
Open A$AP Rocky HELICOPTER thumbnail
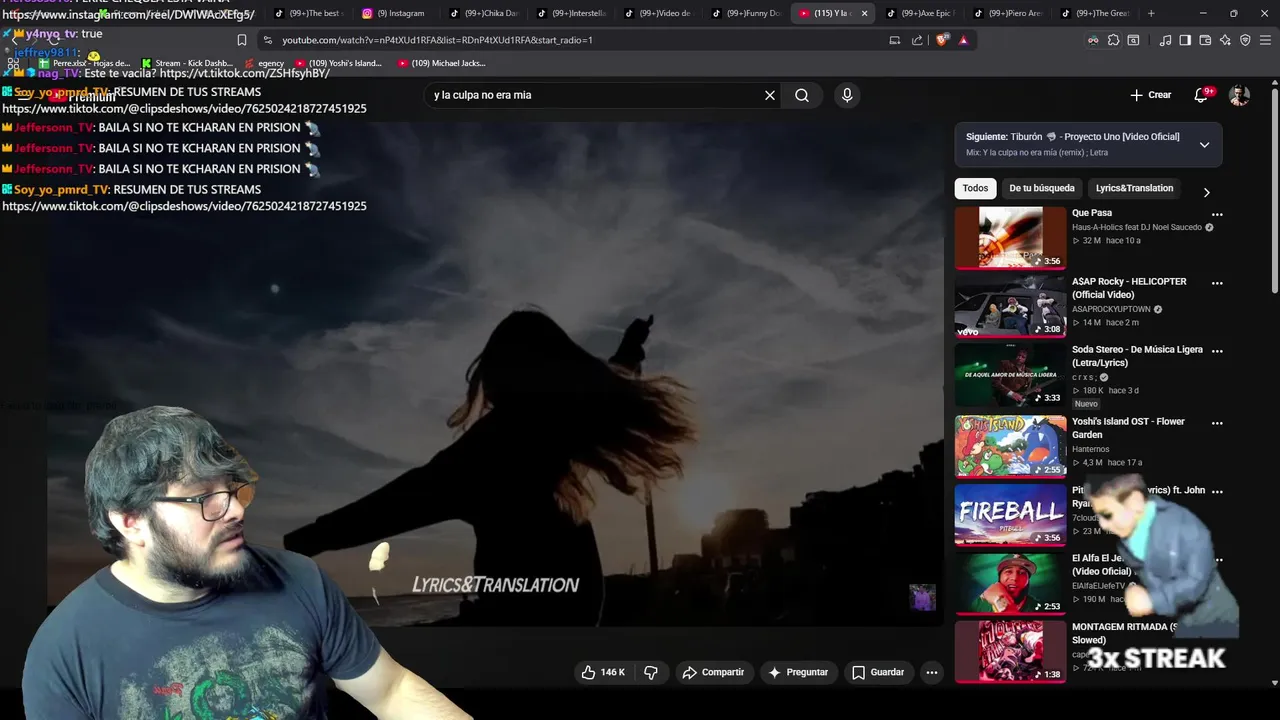pyautogui.click(x=1010, y=307)
